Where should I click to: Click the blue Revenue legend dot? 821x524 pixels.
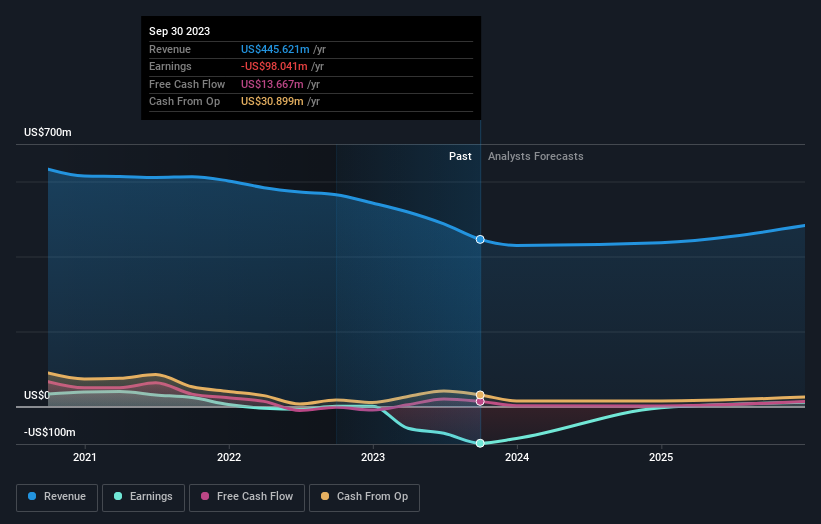pyautogui.click(x=32, y=496)
